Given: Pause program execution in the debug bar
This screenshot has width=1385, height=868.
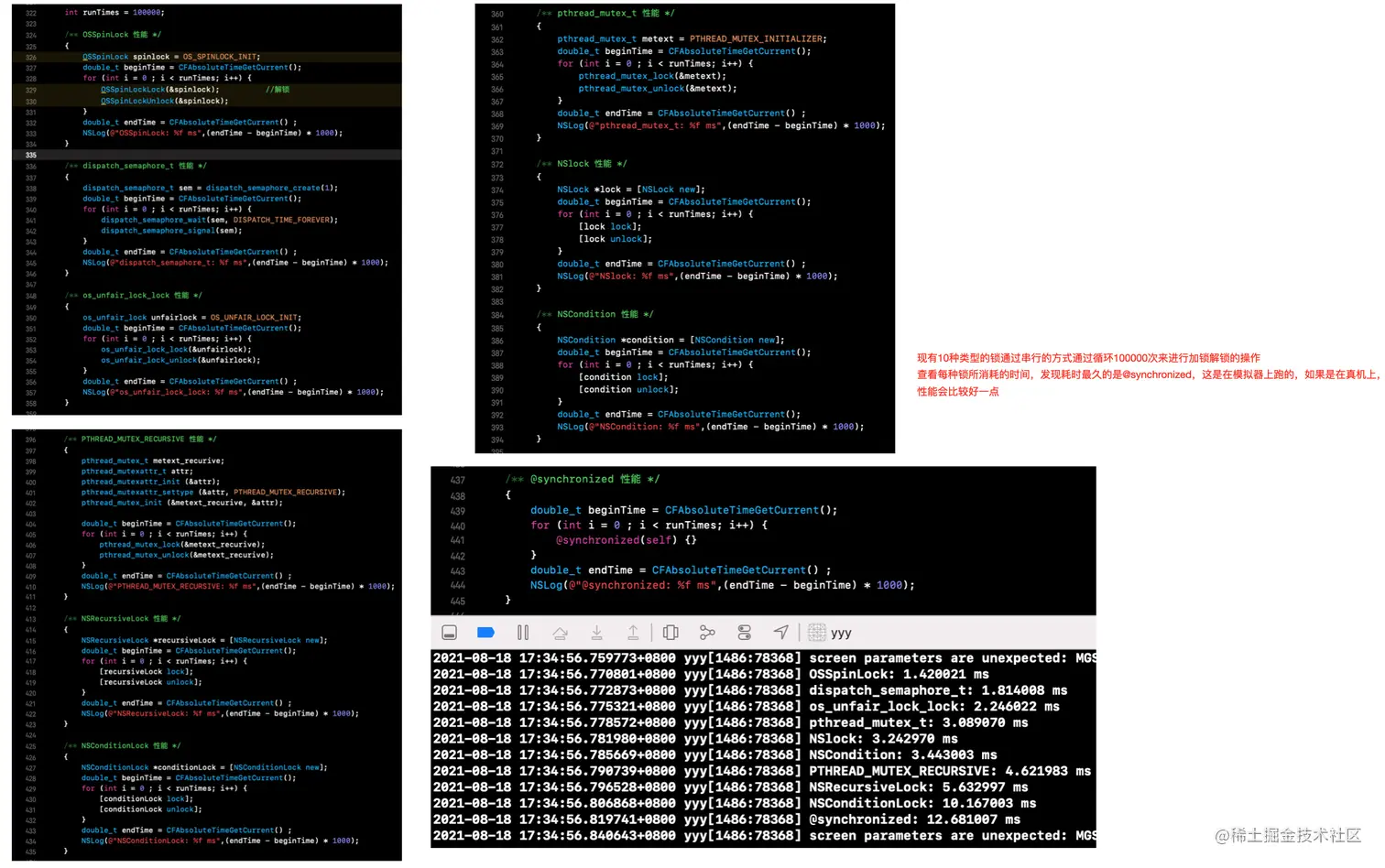Looking at the screenshot, I should 523,633.
